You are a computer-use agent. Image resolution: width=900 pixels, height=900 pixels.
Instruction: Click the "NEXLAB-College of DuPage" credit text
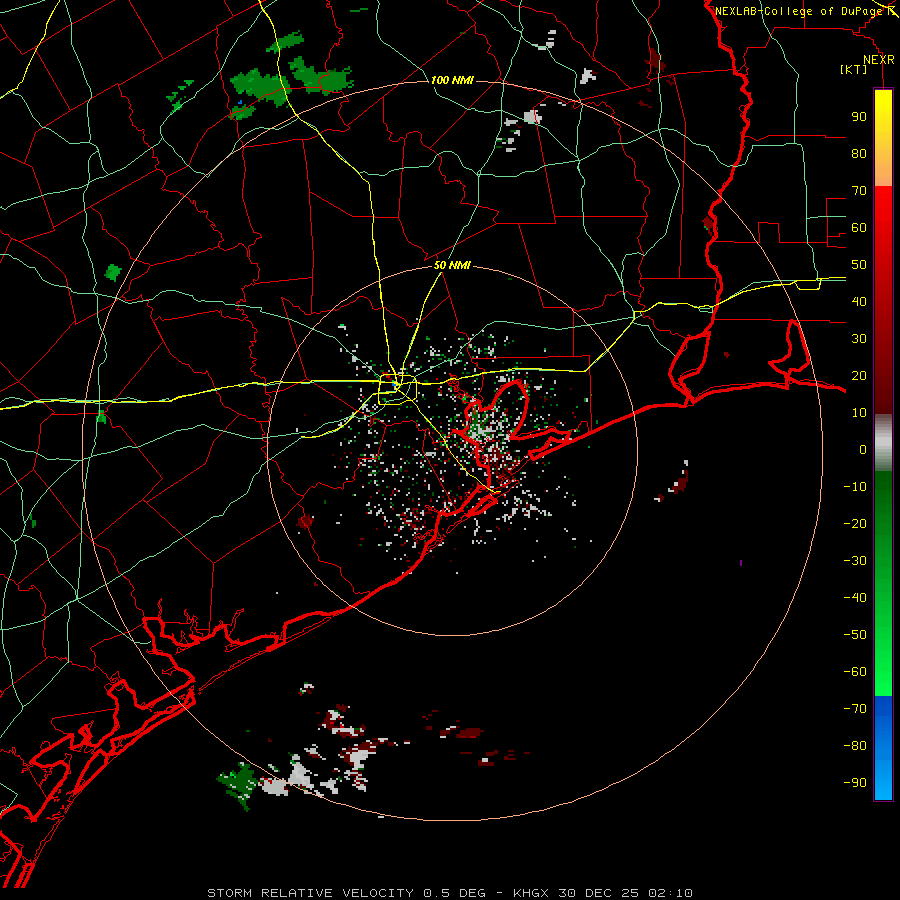pos(798,11)
